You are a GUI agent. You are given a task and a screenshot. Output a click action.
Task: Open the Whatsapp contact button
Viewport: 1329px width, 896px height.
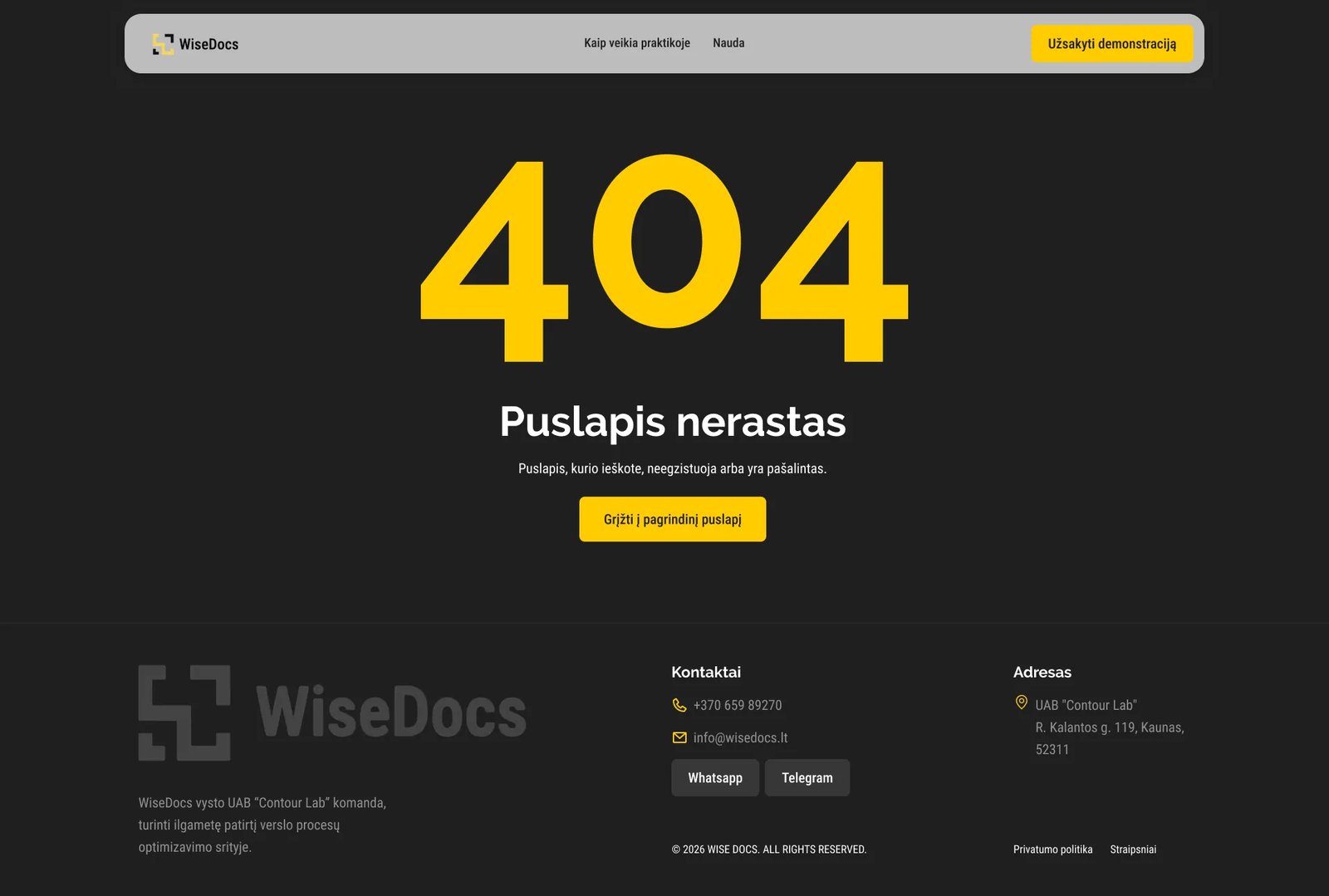click(715, 777)
